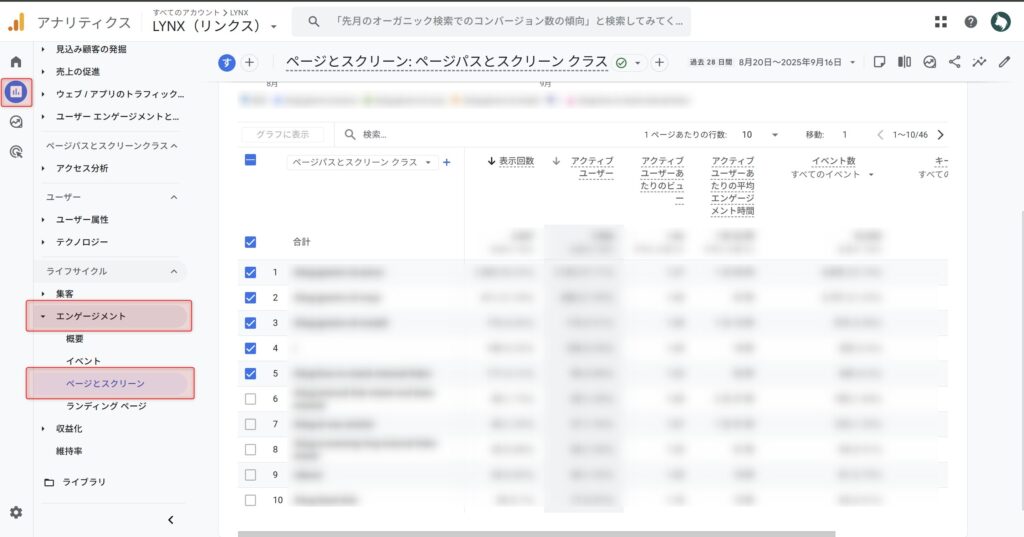Image resolution: width=1024 pixels, height=537 pixels.
Task: Open the ページパスとスクリーン クラス dimension dropdown
Action: (362, 162)
